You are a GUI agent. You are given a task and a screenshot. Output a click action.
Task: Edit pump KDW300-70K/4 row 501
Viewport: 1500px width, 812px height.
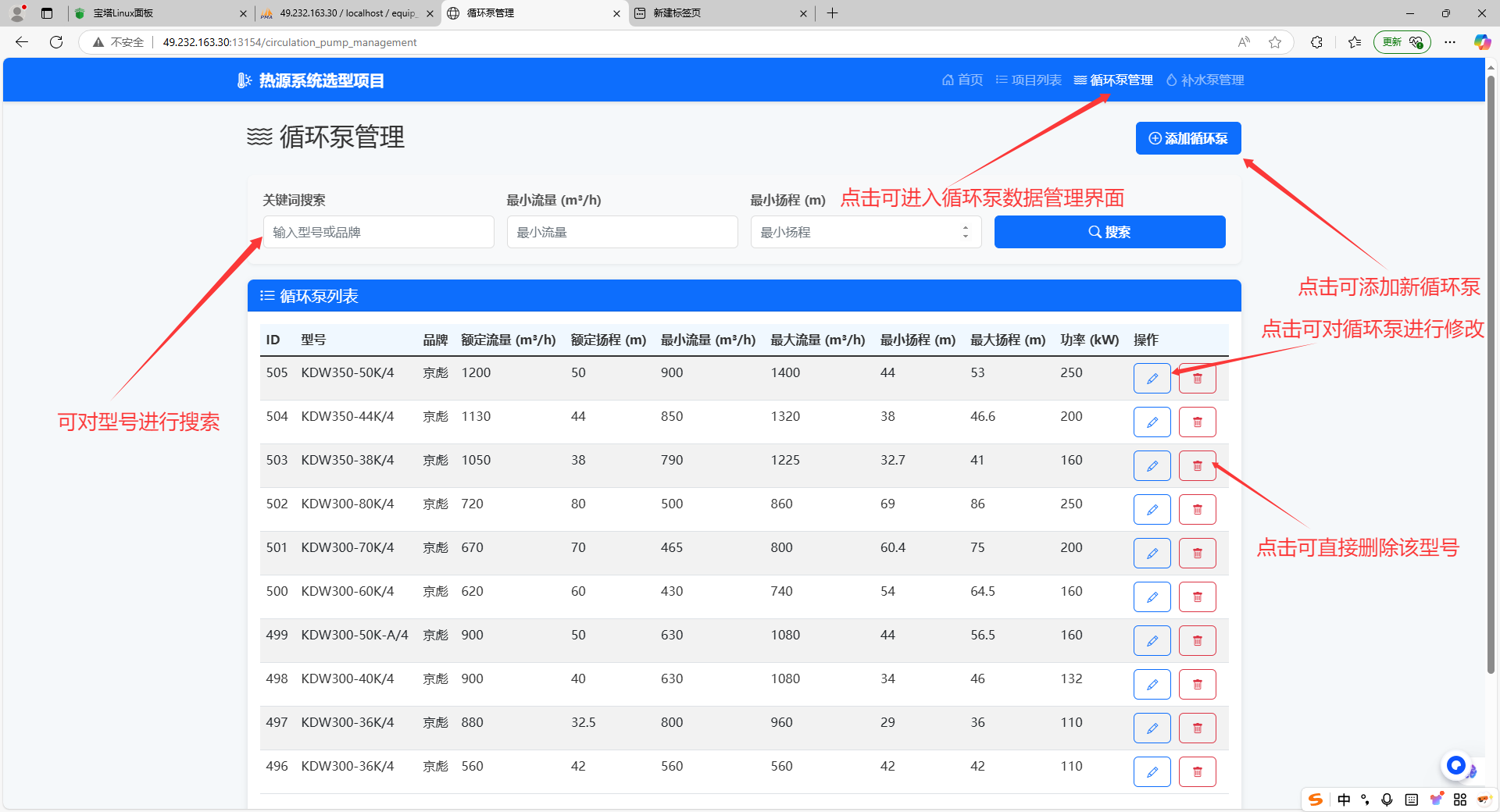(1152, 554)
